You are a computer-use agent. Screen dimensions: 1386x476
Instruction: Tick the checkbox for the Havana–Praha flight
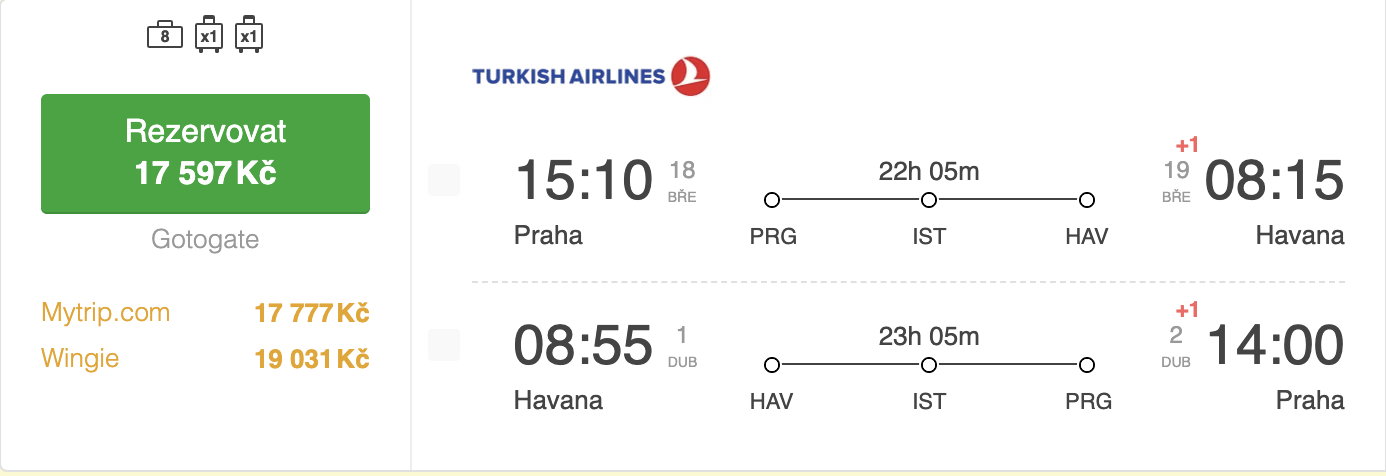click(x=444, y=345)
